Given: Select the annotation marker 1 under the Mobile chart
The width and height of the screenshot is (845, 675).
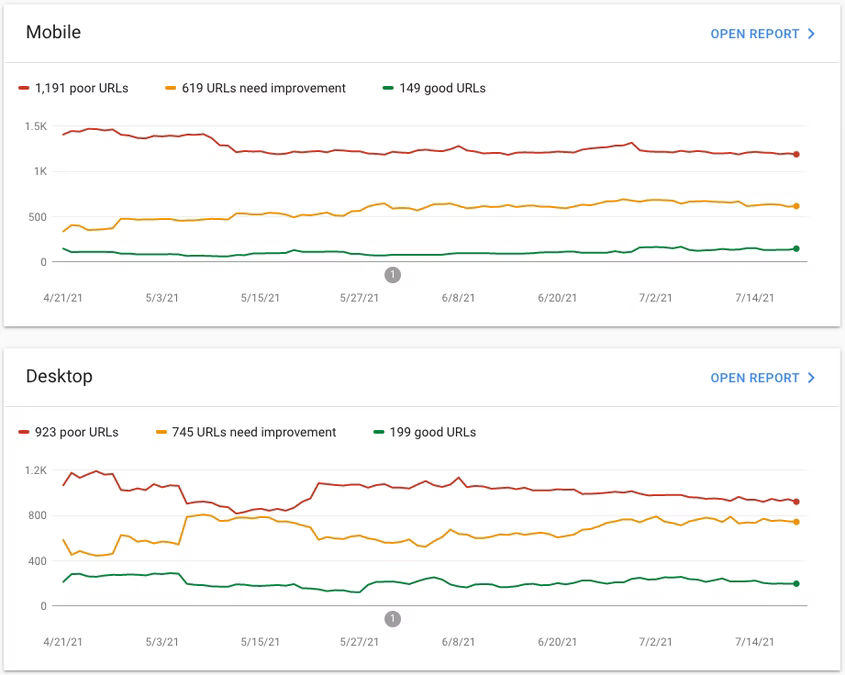Looking at the screenshot, I should point(392,274).
